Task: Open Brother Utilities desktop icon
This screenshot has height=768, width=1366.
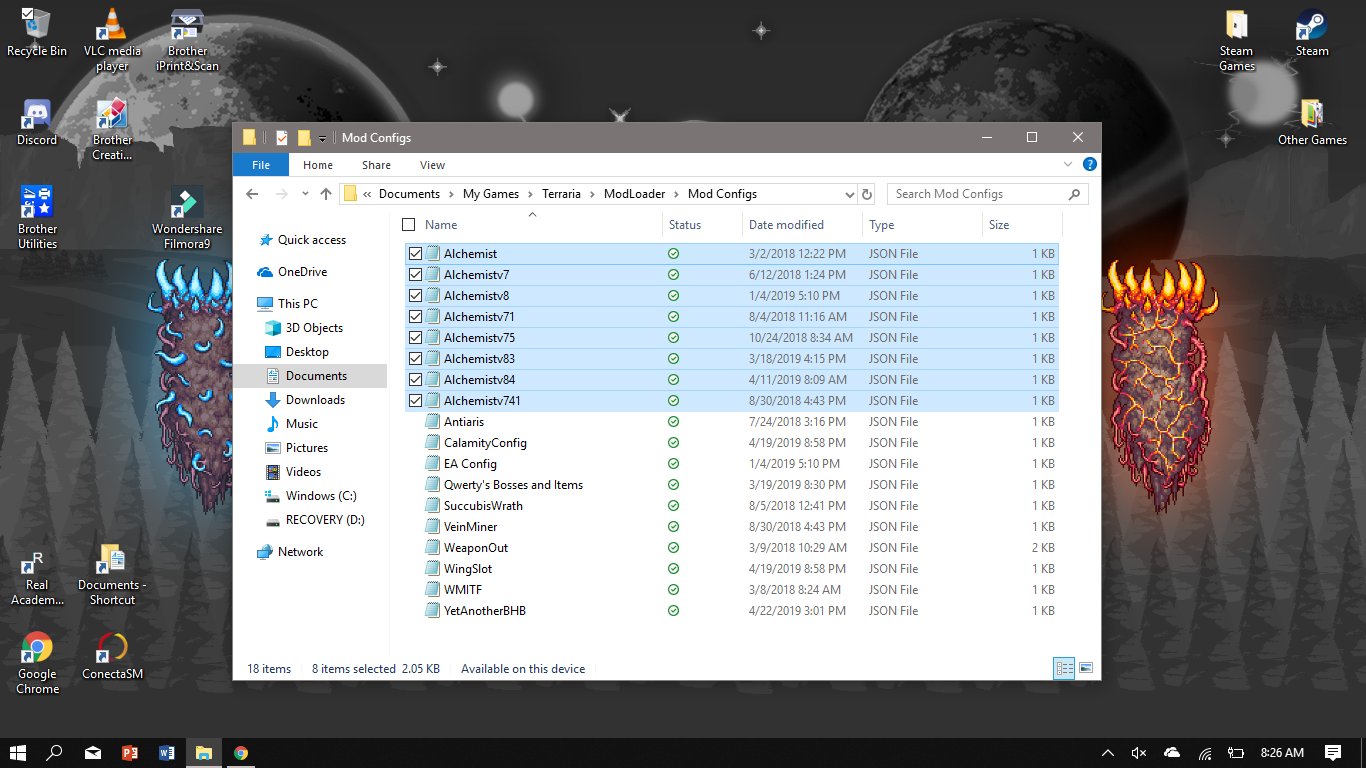Action: 37,218
